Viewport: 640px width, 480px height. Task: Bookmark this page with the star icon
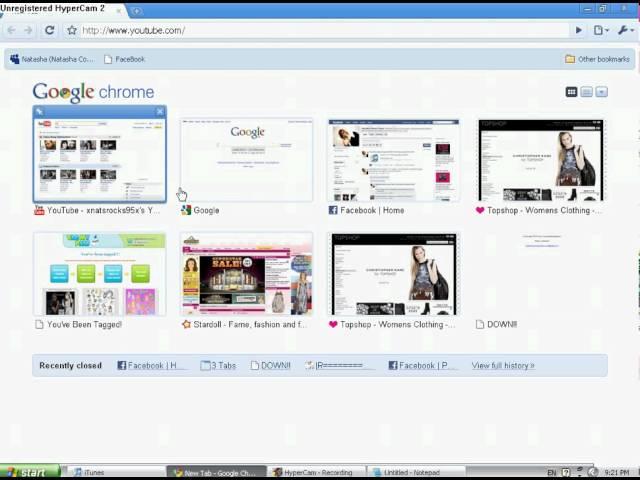pos(72,30)
